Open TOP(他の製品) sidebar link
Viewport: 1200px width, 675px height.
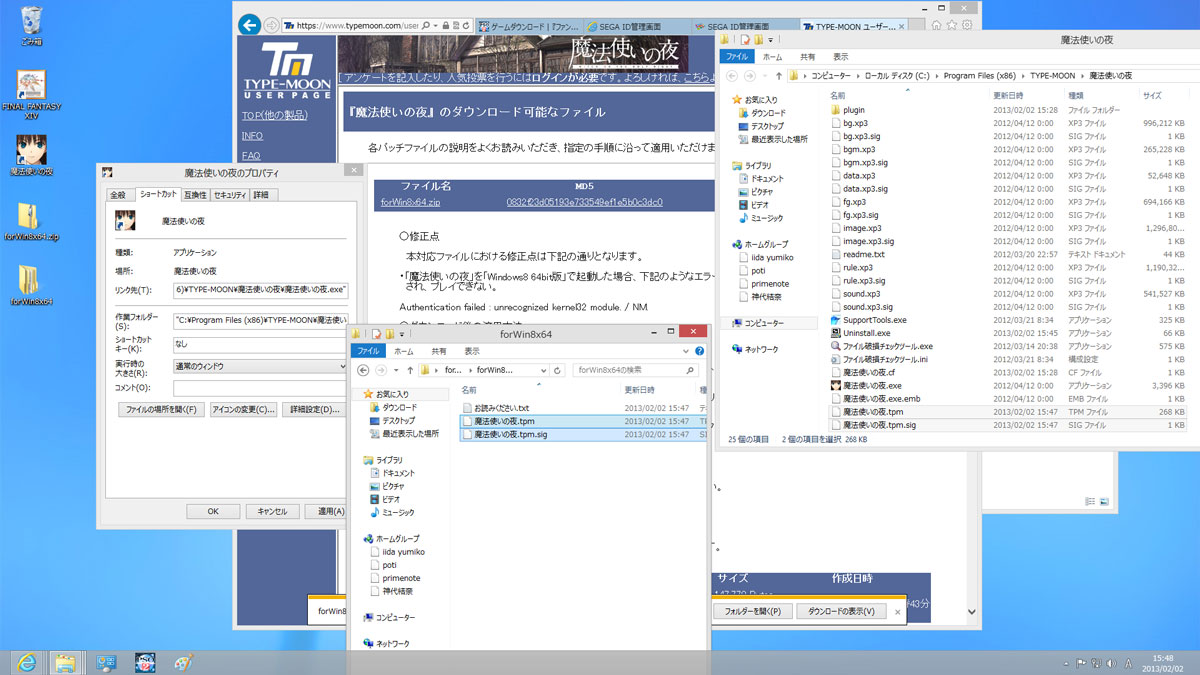pyautogui.click(x=275, y=116)
